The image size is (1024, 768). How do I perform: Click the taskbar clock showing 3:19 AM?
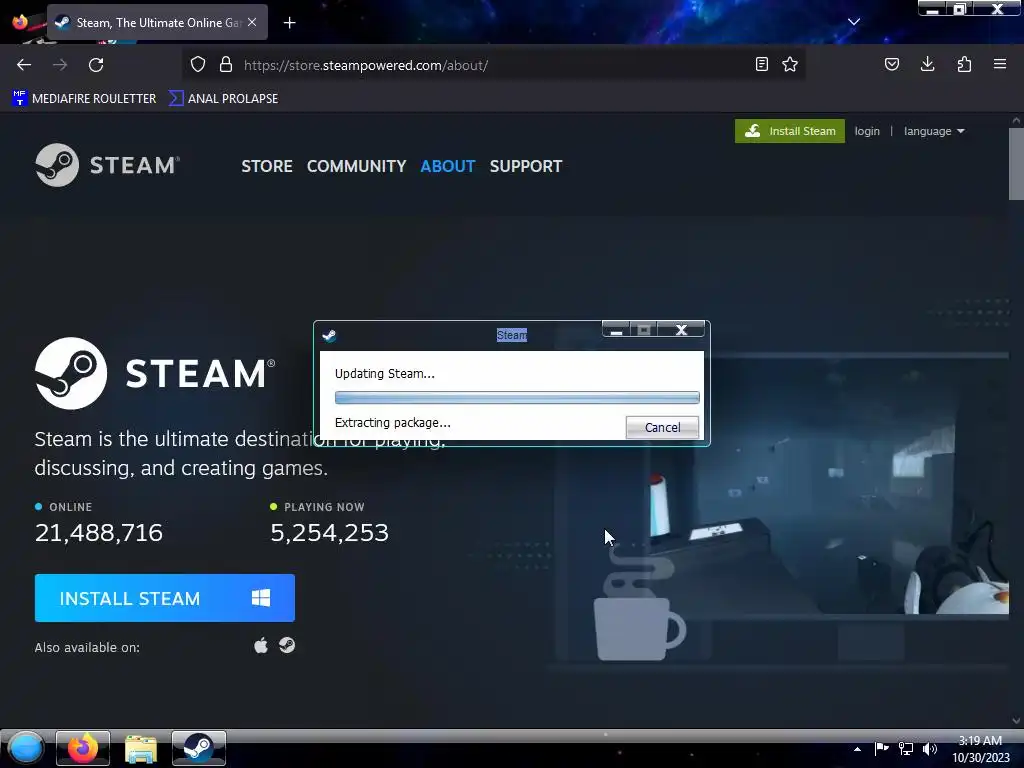pos(980,748)
